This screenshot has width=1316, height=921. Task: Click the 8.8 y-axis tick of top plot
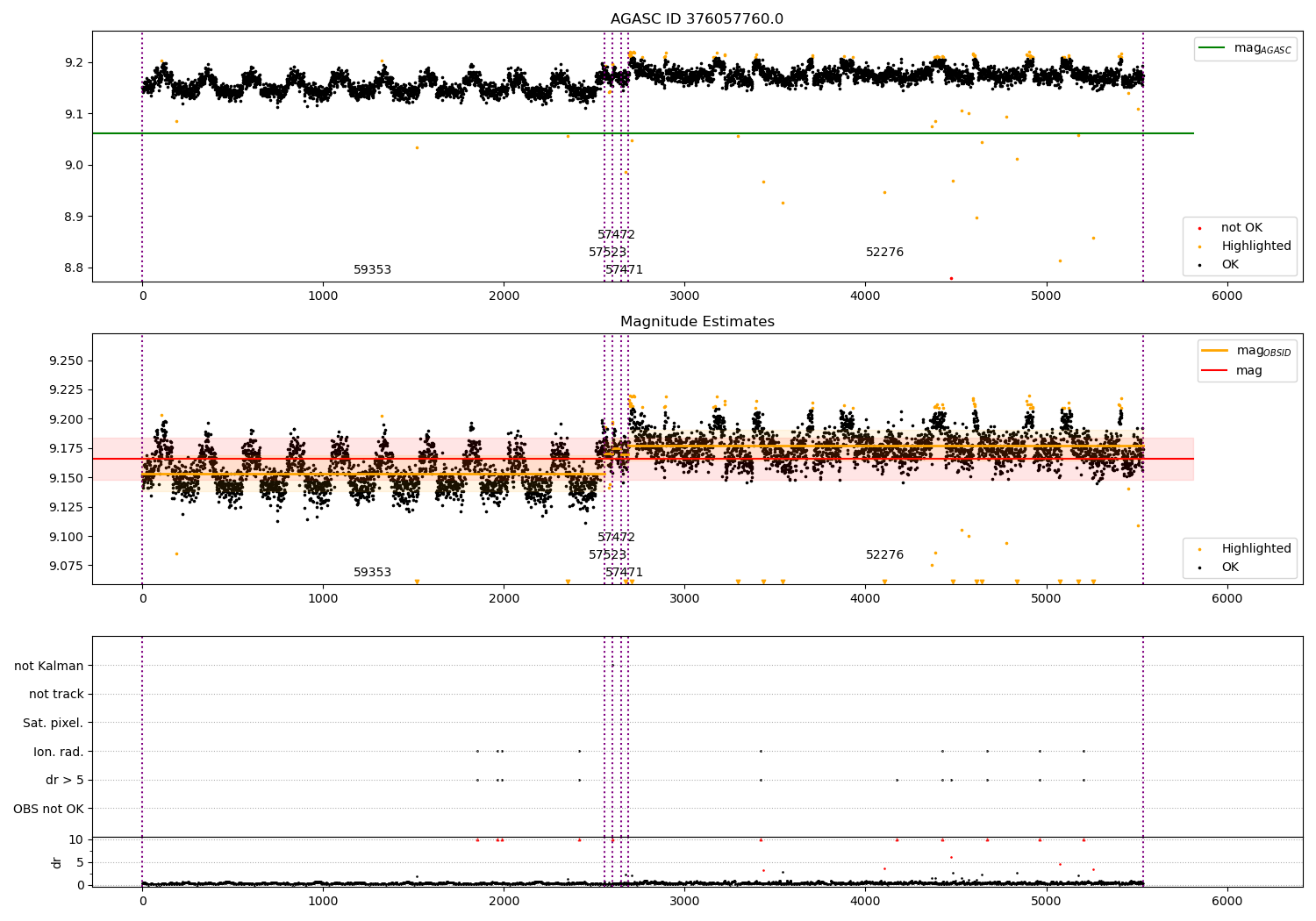click(74, 268)
